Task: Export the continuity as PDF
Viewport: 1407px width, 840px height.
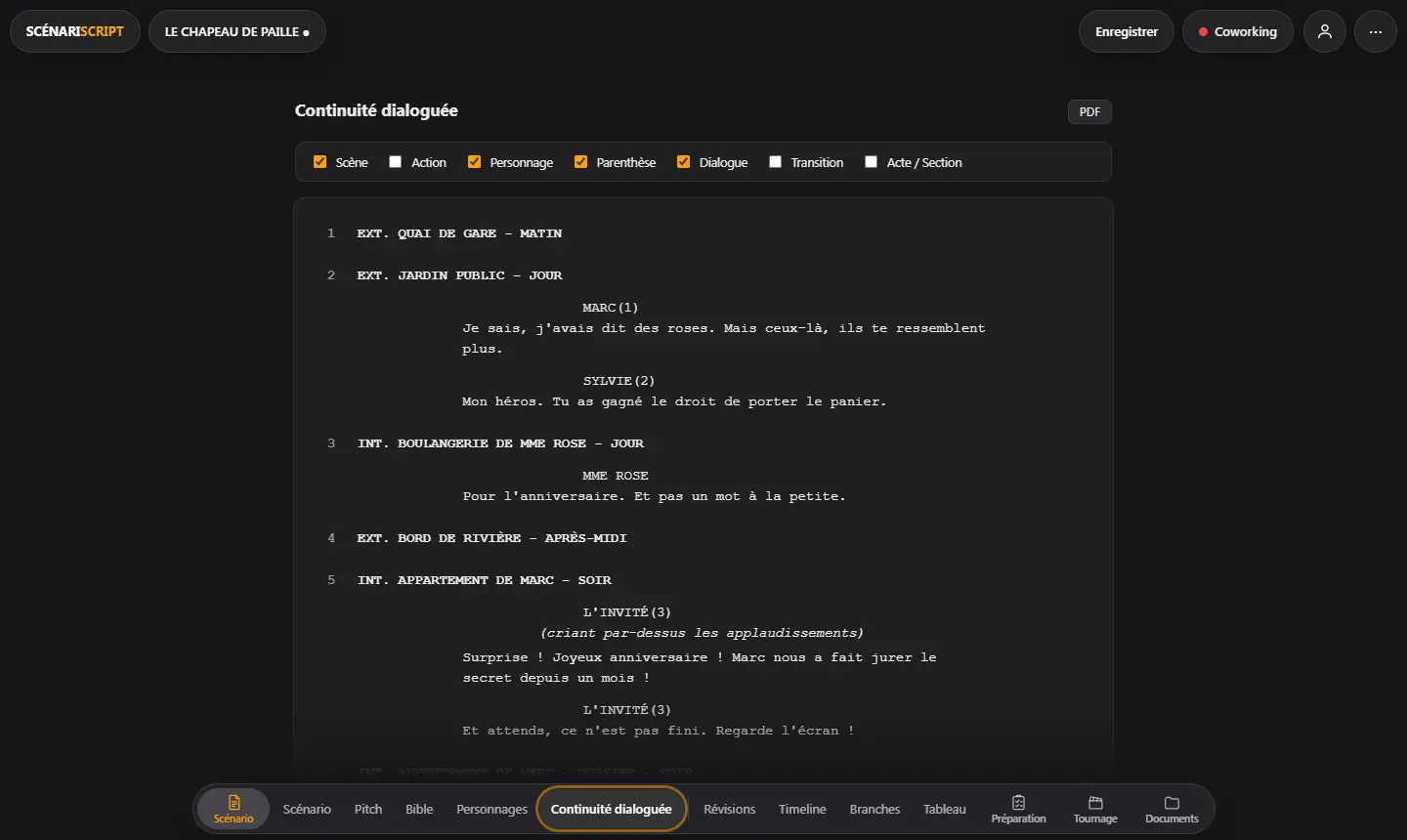Action: pyautogui.click(x=1089, y=112)
